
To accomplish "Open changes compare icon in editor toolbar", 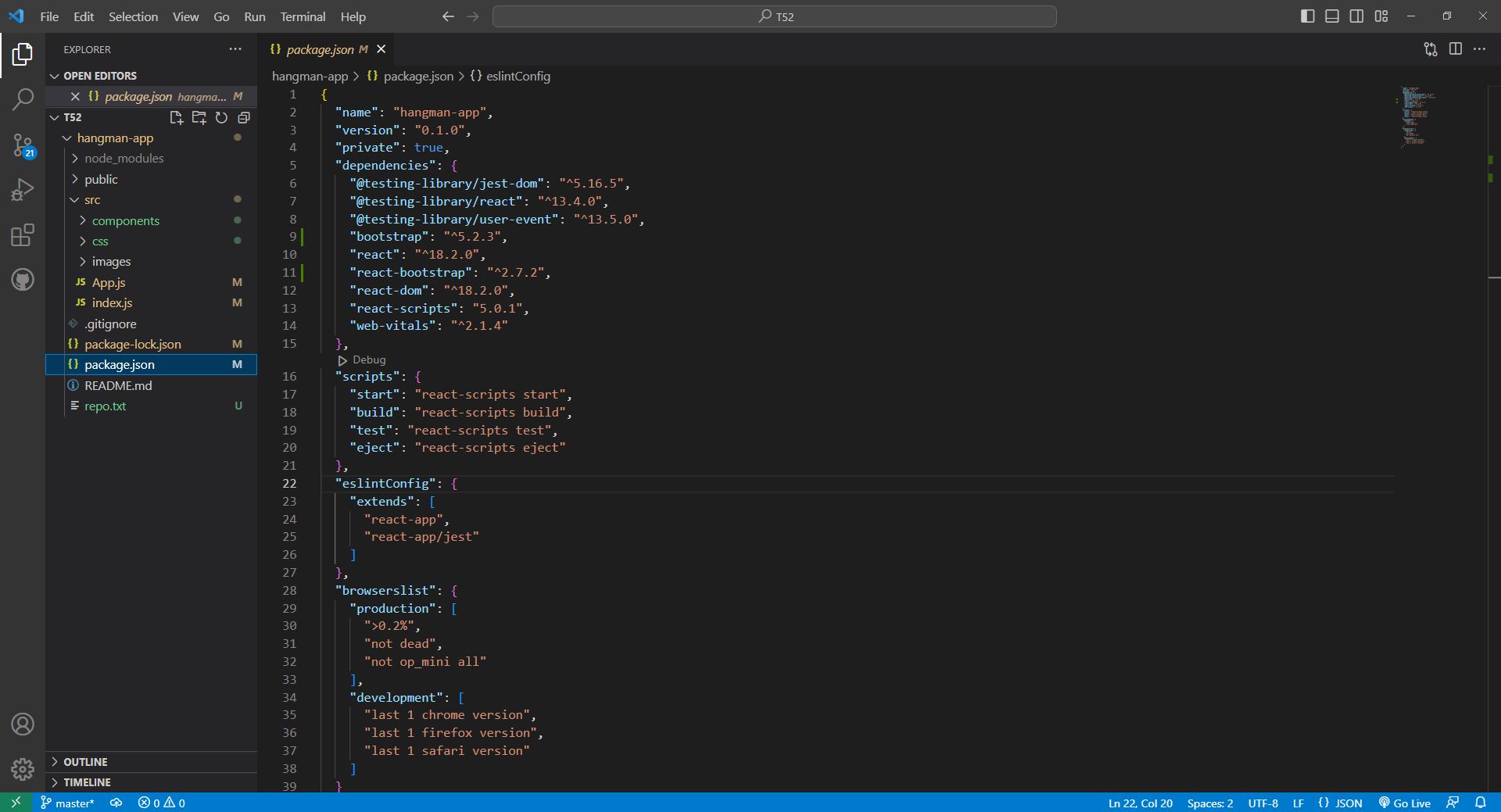I will [1431, 49].
